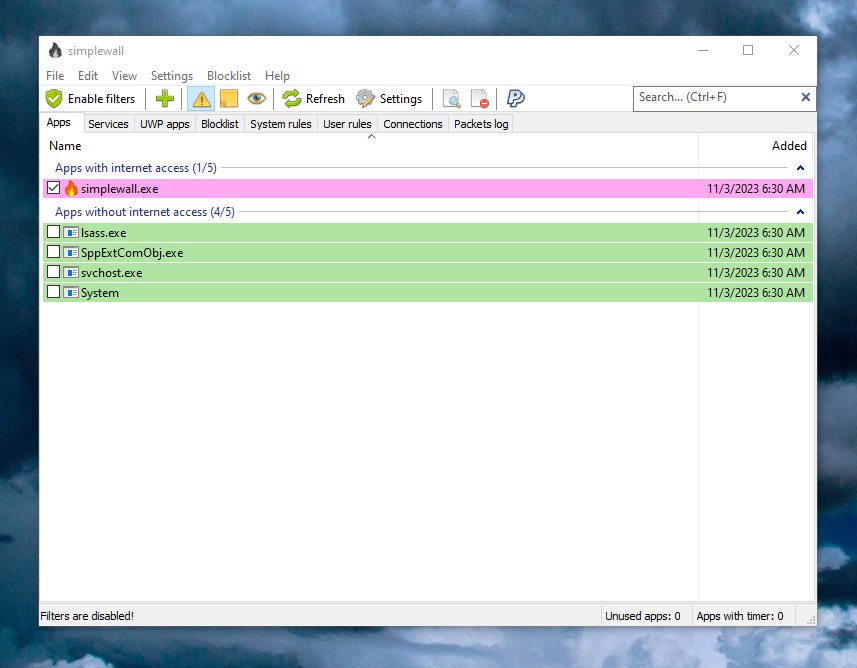
Task: Check the System checkbox
Action: [53, 292]
